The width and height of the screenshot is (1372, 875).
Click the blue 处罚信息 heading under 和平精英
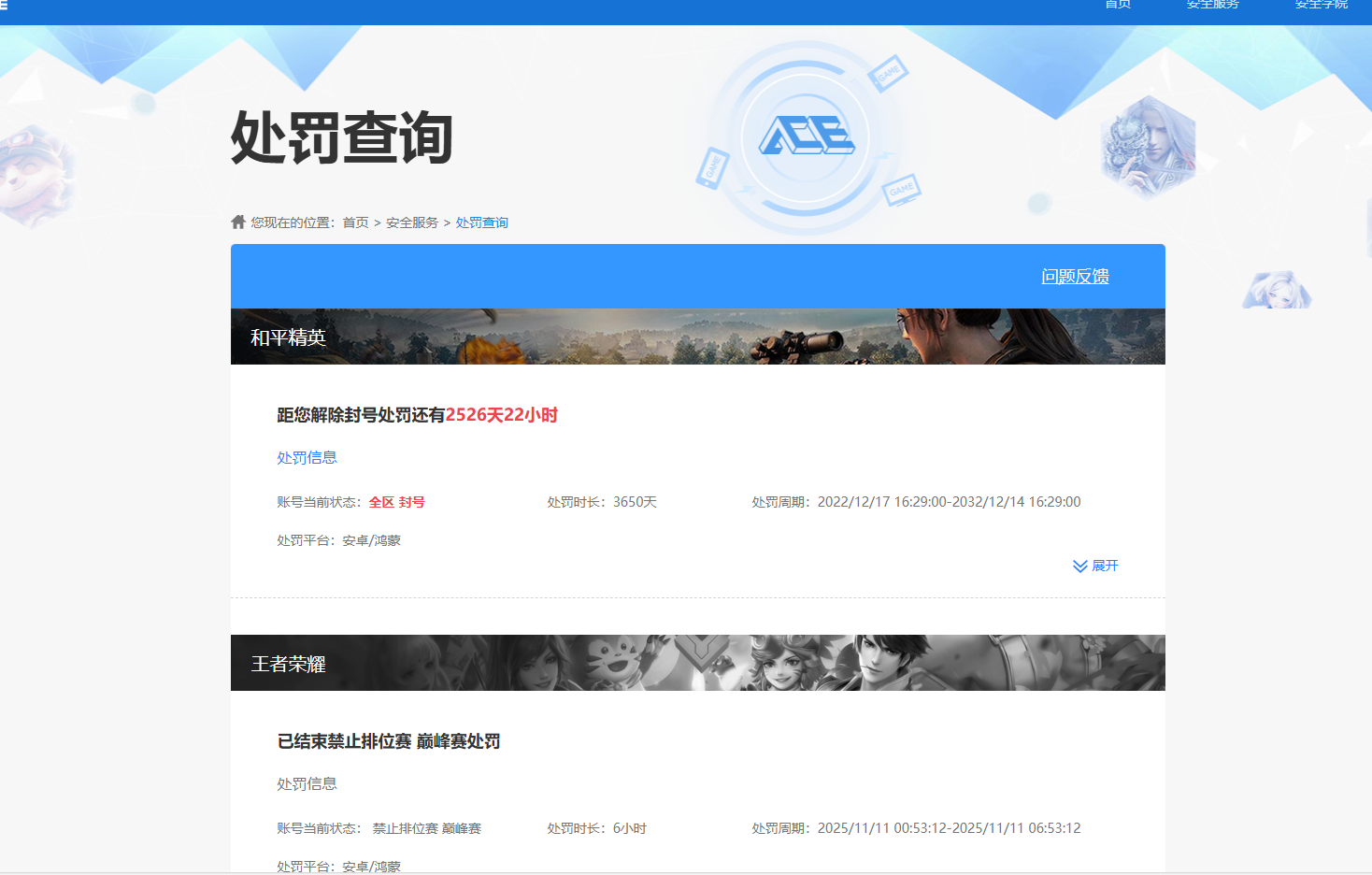(x=307, y=458)
